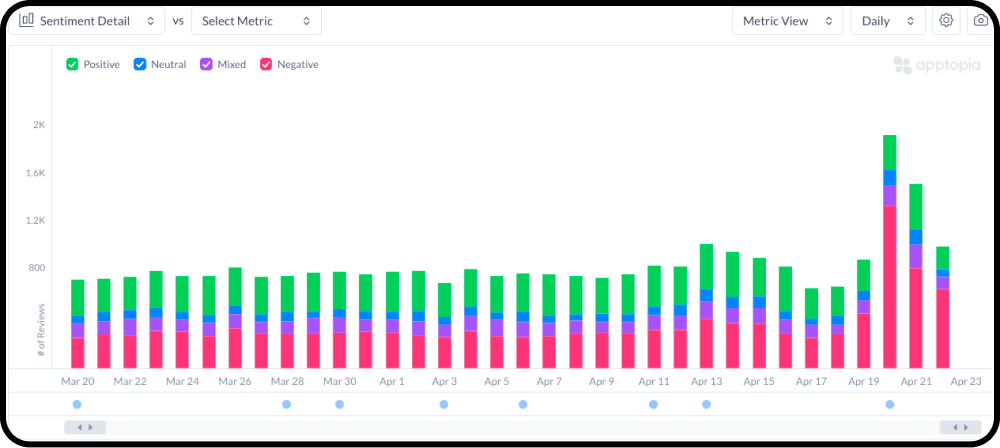The width and height of the screenshot is (1000, 448).
Task: Disable the Mixed sentiment checkbox
Action: pos(206,64)
